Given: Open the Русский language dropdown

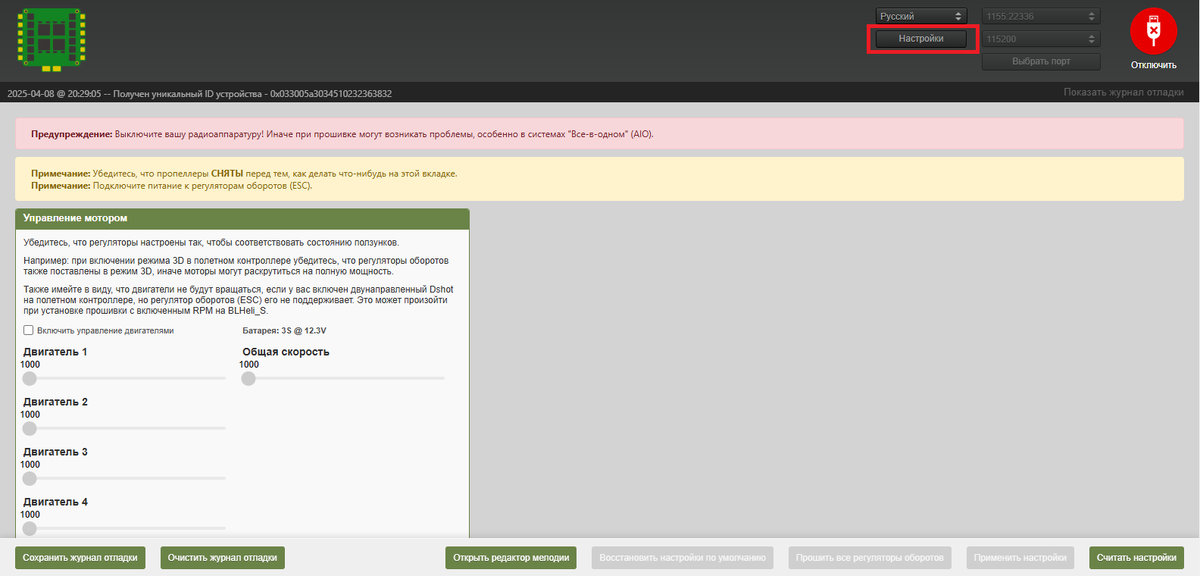Looking at the screenshot, I should pos(921,16).
